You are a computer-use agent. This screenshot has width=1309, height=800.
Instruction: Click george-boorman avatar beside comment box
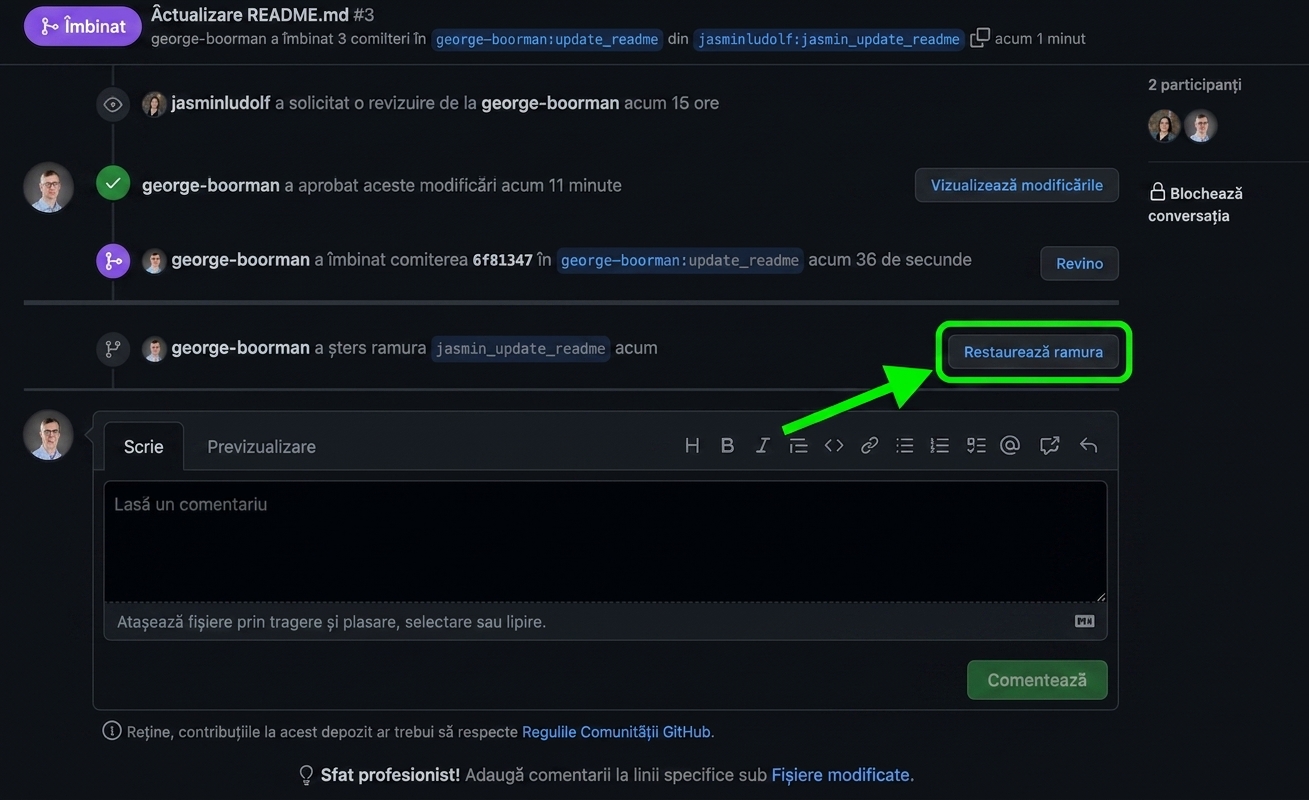point(48,434)
